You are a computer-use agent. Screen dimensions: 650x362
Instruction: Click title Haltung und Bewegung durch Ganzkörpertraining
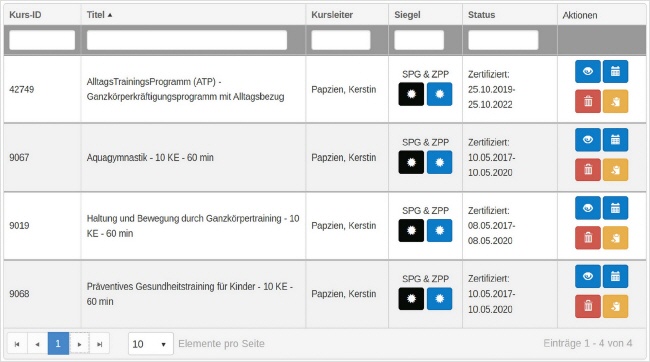193,226
